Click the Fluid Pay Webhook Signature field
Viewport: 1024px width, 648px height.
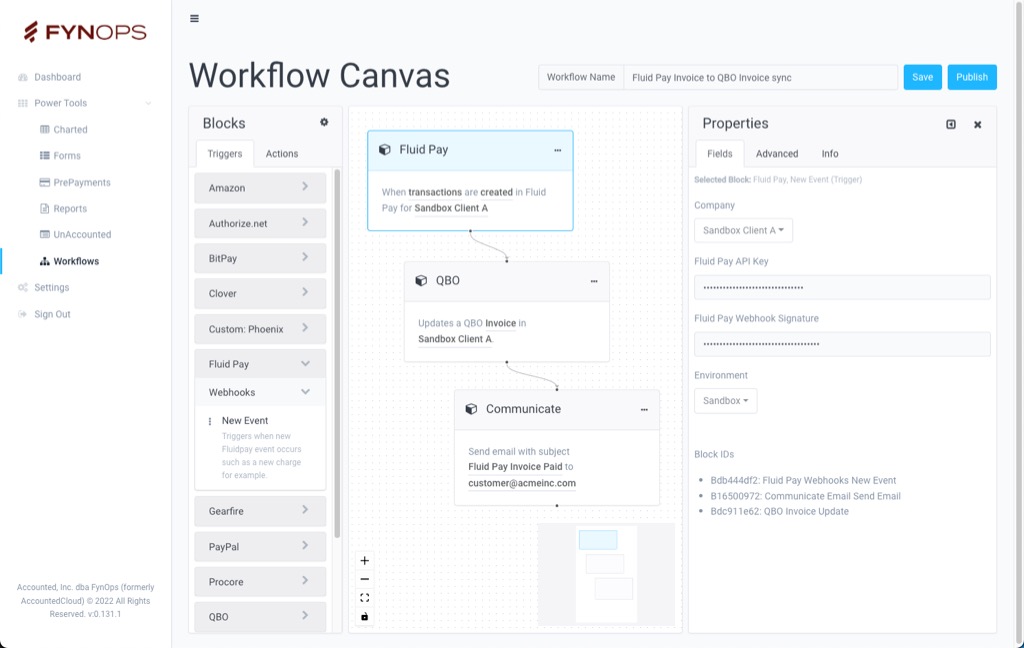(842, 344)
